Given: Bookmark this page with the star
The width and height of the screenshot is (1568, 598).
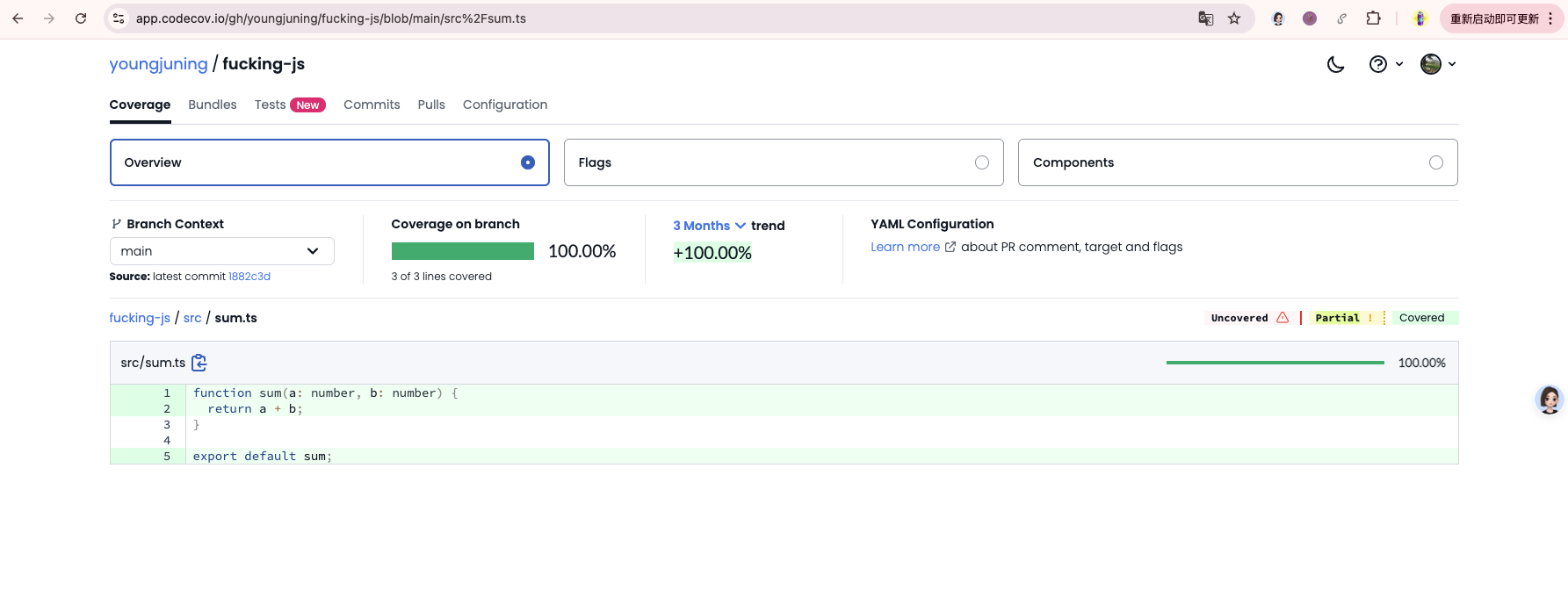Looking at the screenshot, I should [1234, 18].
